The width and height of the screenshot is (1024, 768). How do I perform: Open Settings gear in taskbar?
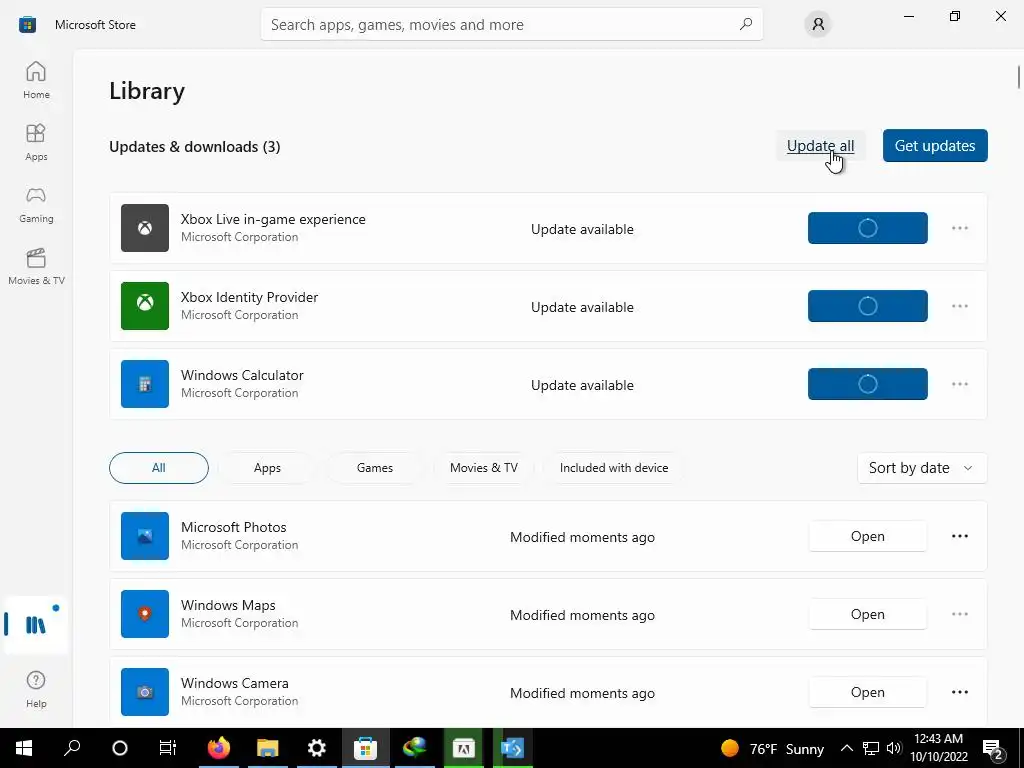[x=316, y=748]
